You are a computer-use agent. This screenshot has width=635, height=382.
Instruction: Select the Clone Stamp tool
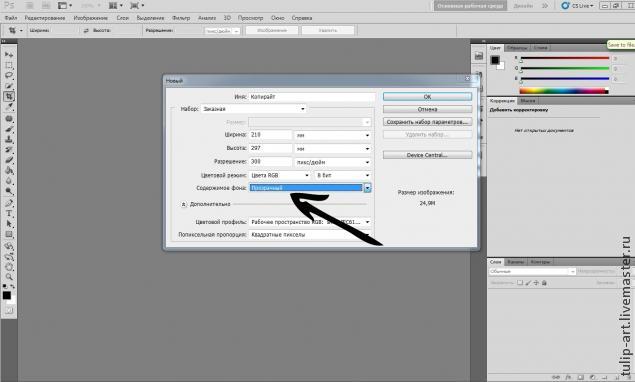[x=9, y=139]
